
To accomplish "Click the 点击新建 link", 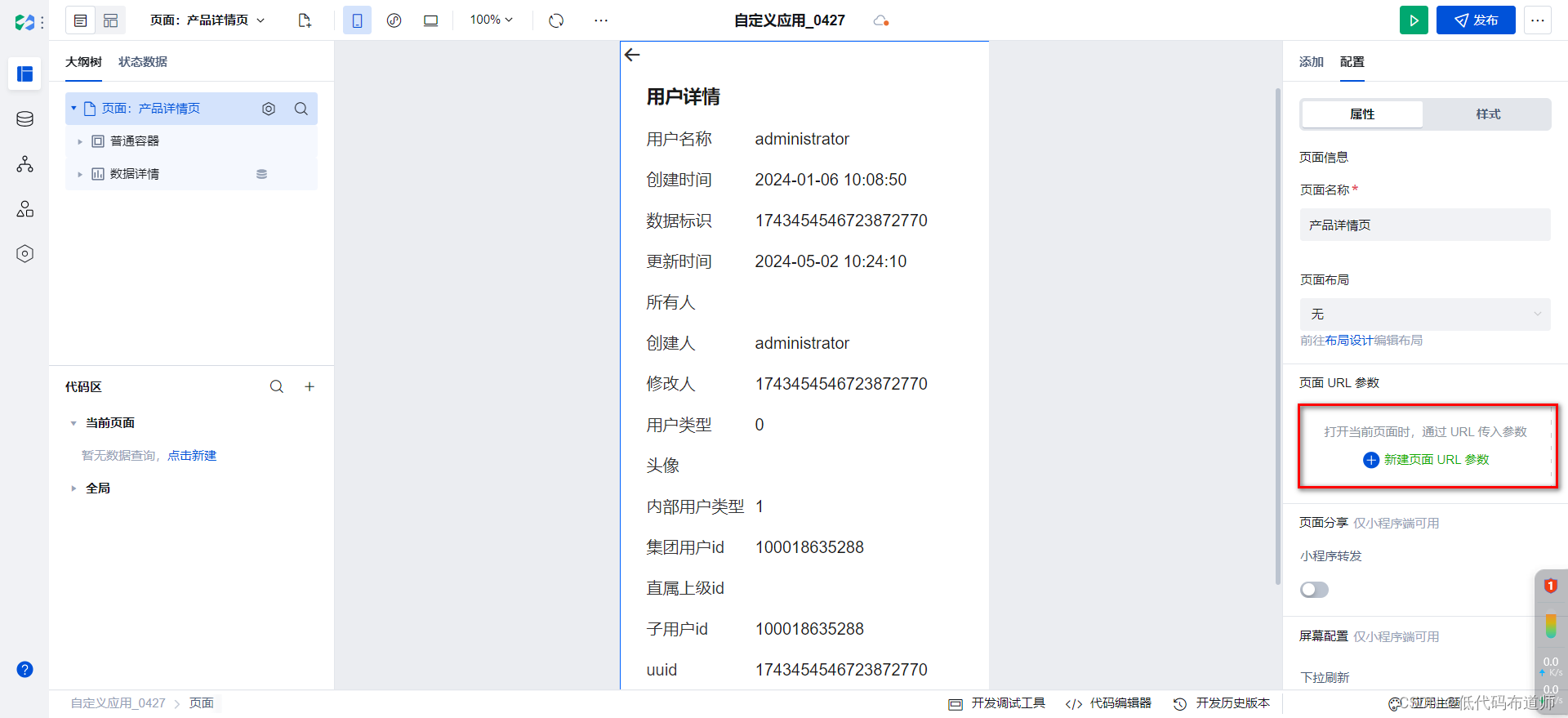I will (x=192, y=456).
